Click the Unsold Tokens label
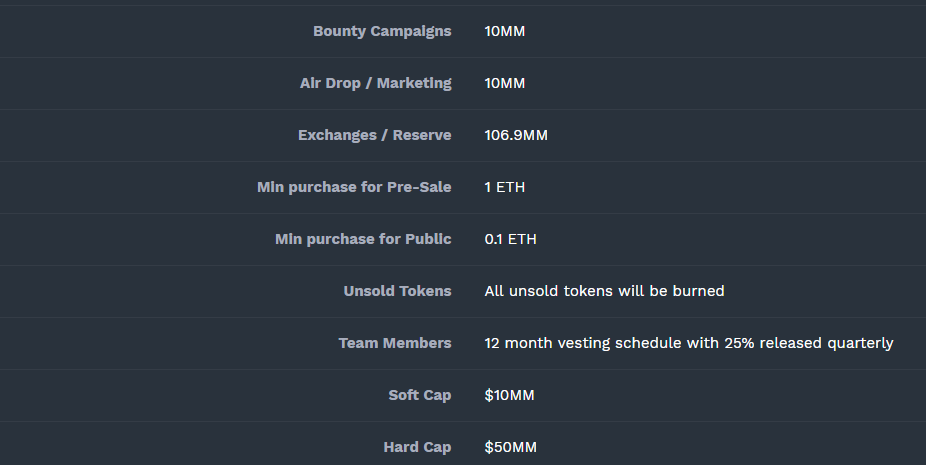The width and height of the screenshot is (926, 465). coord(397,291)
